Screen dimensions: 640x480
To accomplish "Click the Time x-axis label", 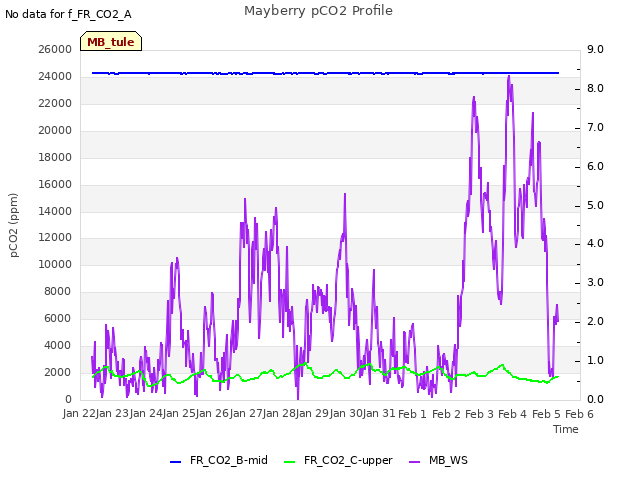I will coord(566,429).
